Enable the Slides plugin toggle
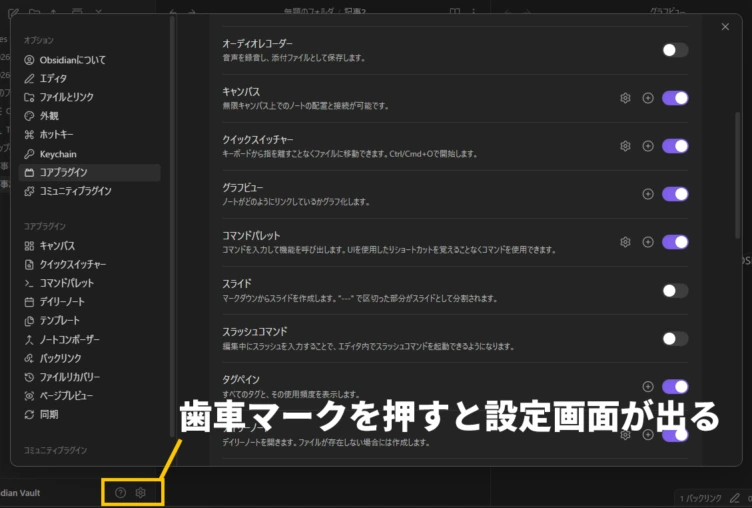 coord(675,291)
